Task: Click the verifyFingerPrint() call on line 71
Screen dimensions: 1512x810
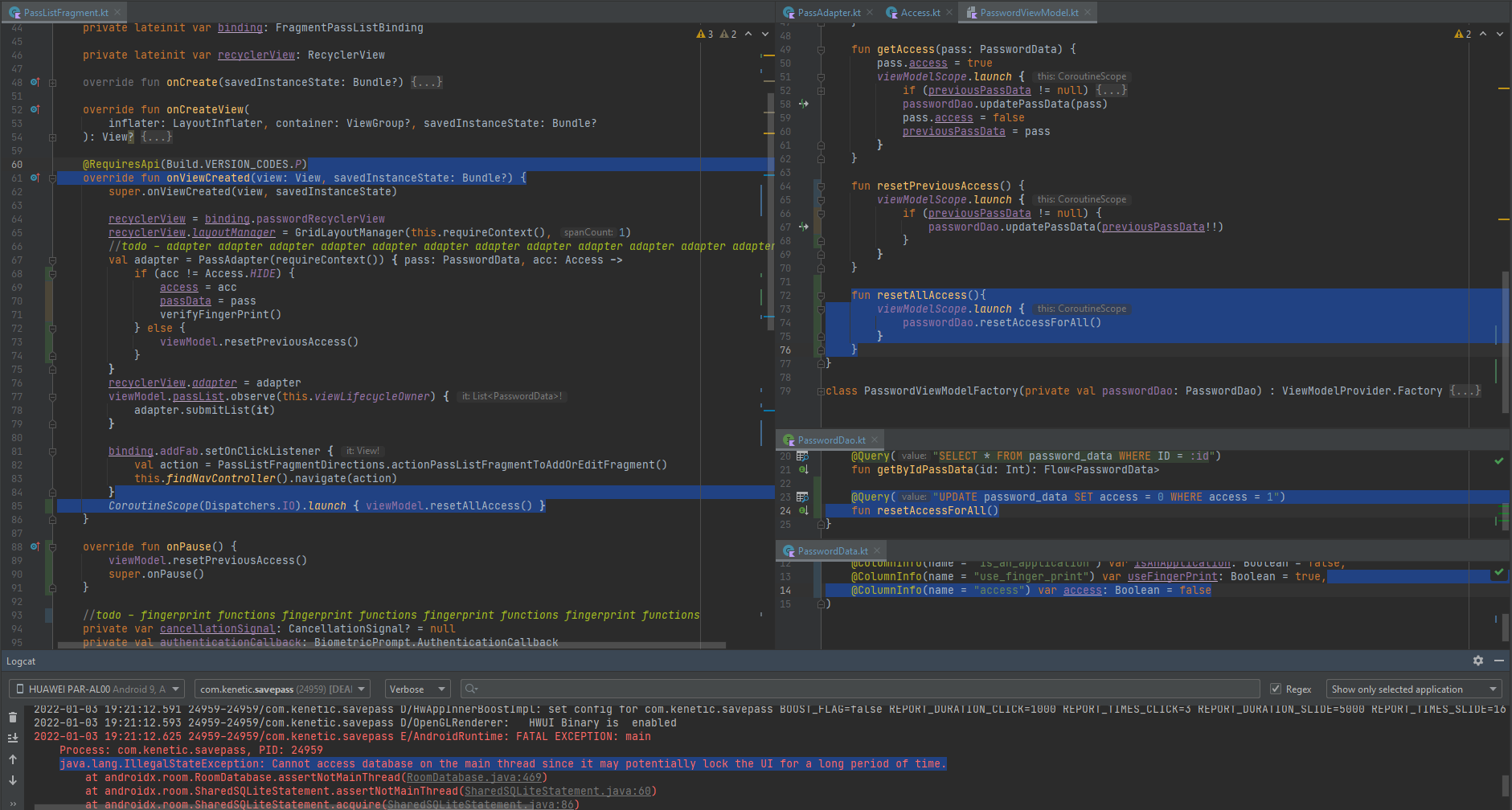Action: pyautogui.click(x=220, y=314)
